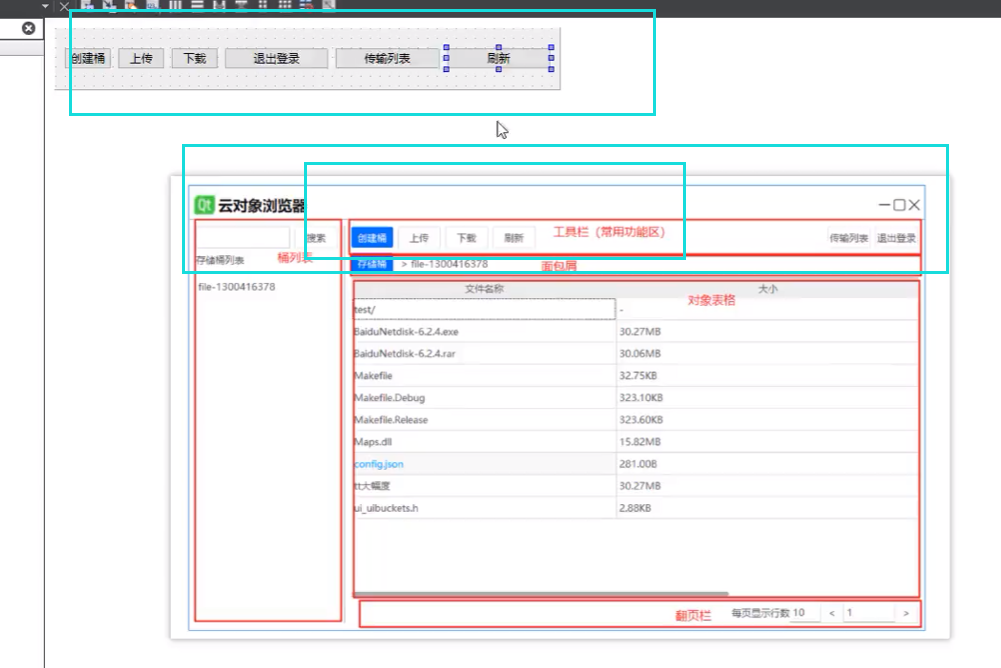Click 上传 in the browser mockup toolbar
The height and width of the screenshot is (668, 1001).
click(x=419, y=238)
